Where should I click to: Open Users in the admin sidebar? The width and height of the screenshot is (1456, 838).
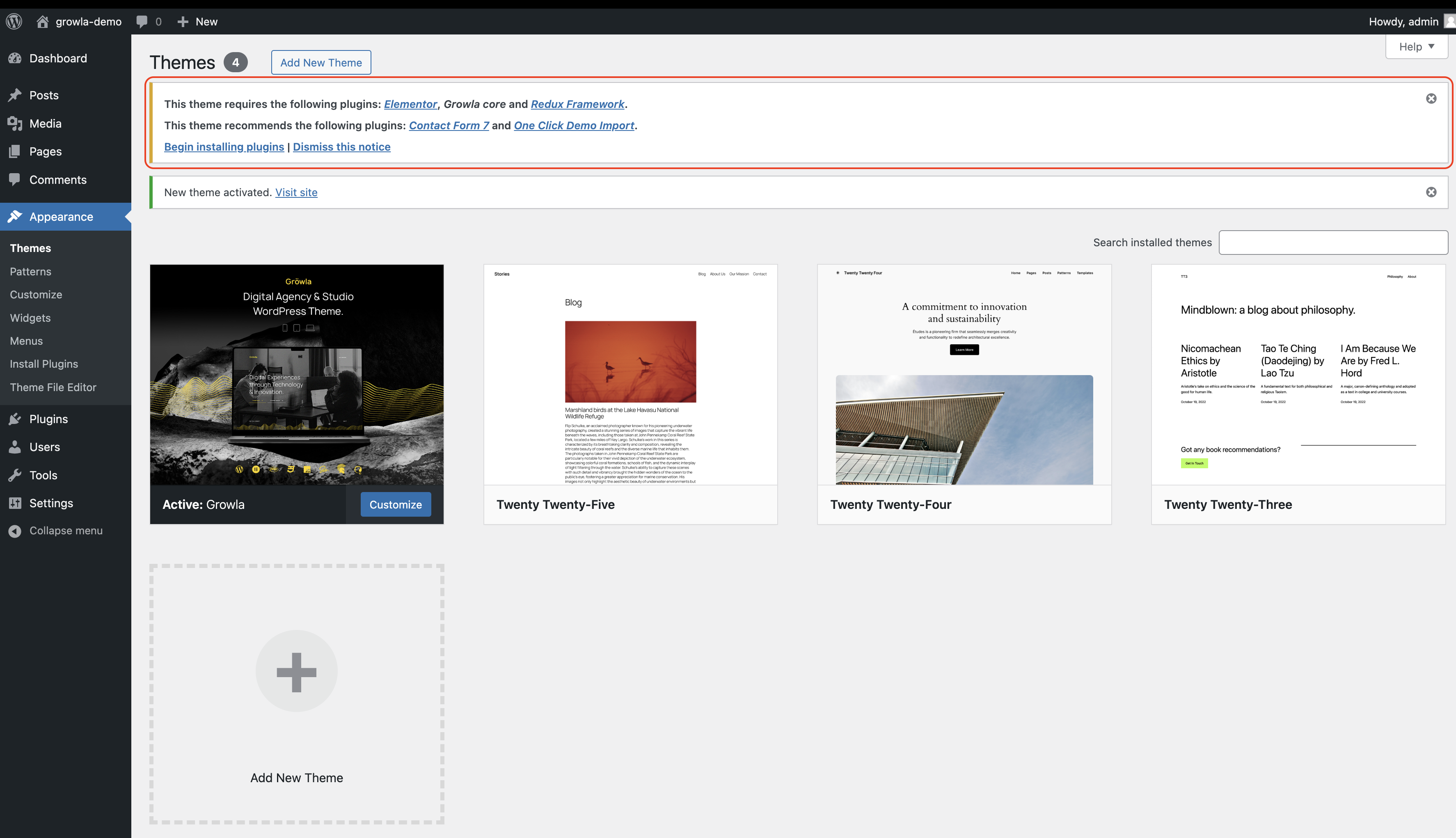[66, 446]
